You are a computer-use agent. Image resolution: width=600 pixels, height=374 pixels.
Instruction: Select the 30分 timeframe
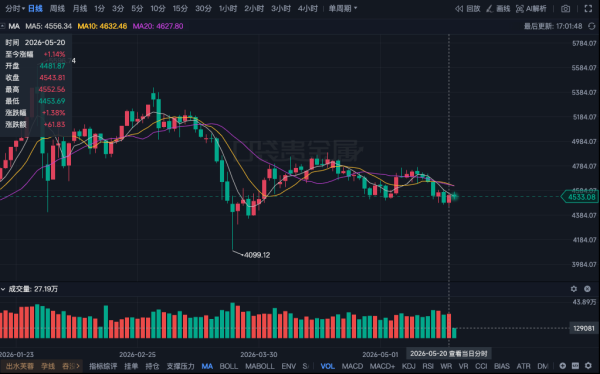click(203, 8)
